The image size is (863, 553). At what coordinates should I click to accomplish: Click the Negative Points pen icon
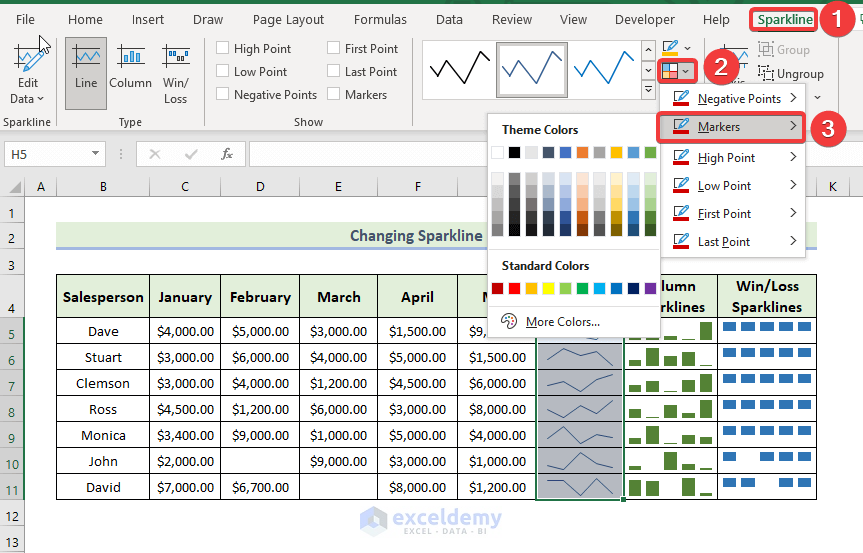[x=681, y=99]
